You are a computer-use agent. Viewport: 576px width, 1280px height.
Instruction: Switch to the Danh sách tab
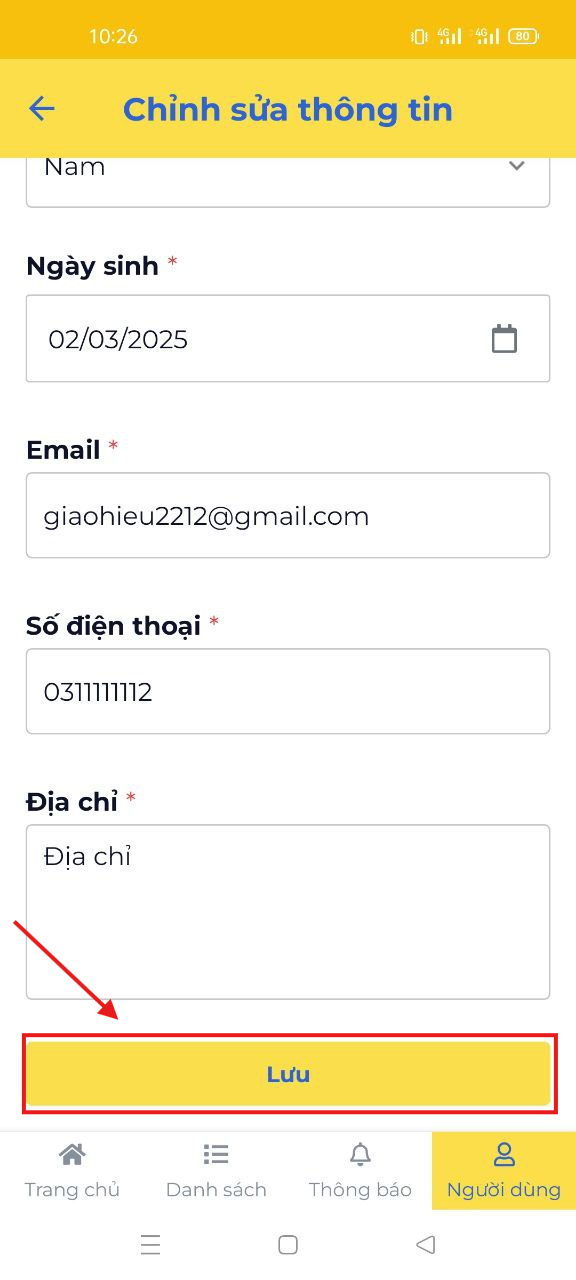click(x=216, y=1170)
